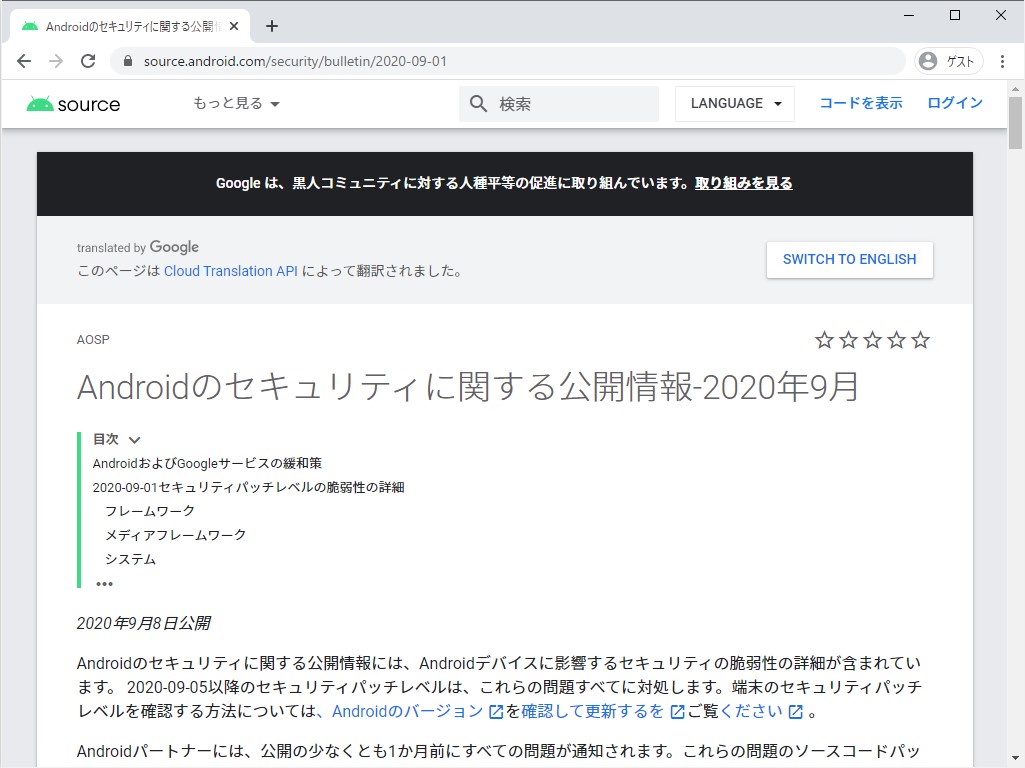Screen dimensions: 1025x768
Task: Expand the ellipsis in the table of contents
Action: pyautogui.click(x=104, y=583)
